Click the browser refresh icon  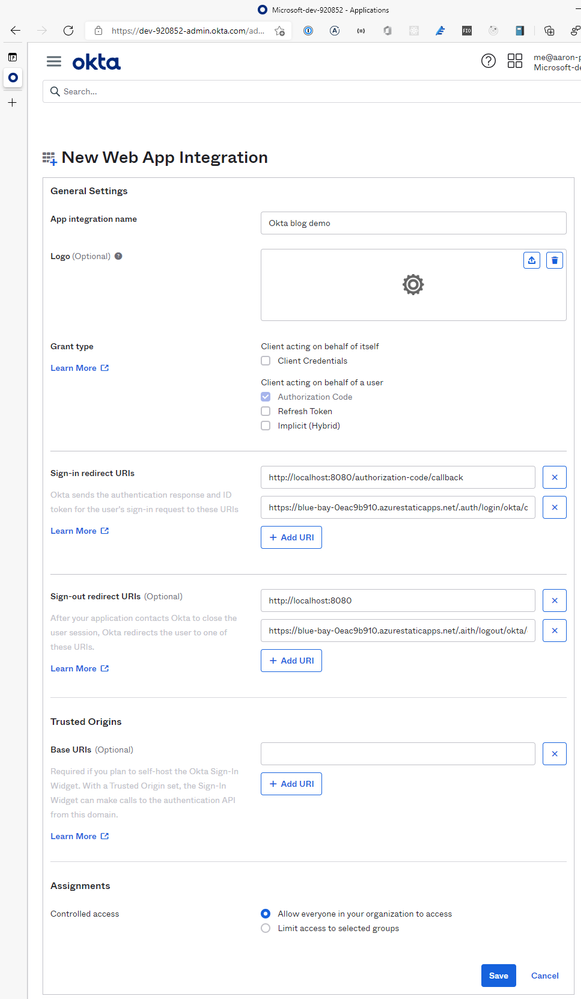pos(68,30)
